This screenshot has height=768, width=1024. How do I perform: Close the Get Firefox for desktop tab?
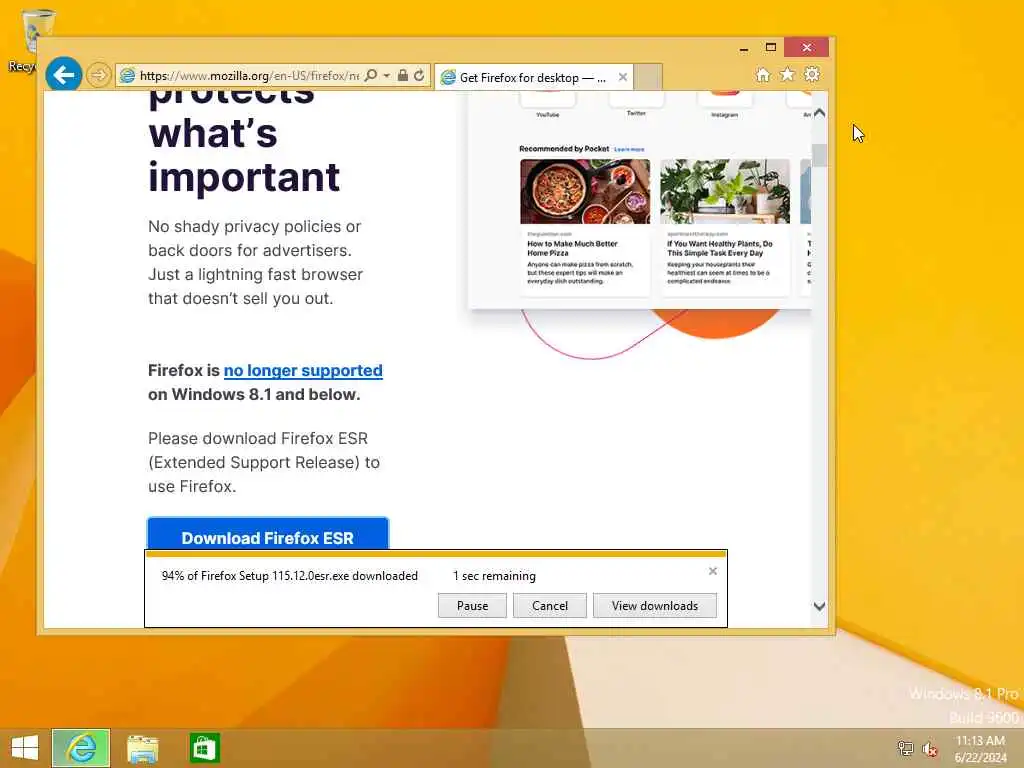pyautogui.click(x=623, y=77)
